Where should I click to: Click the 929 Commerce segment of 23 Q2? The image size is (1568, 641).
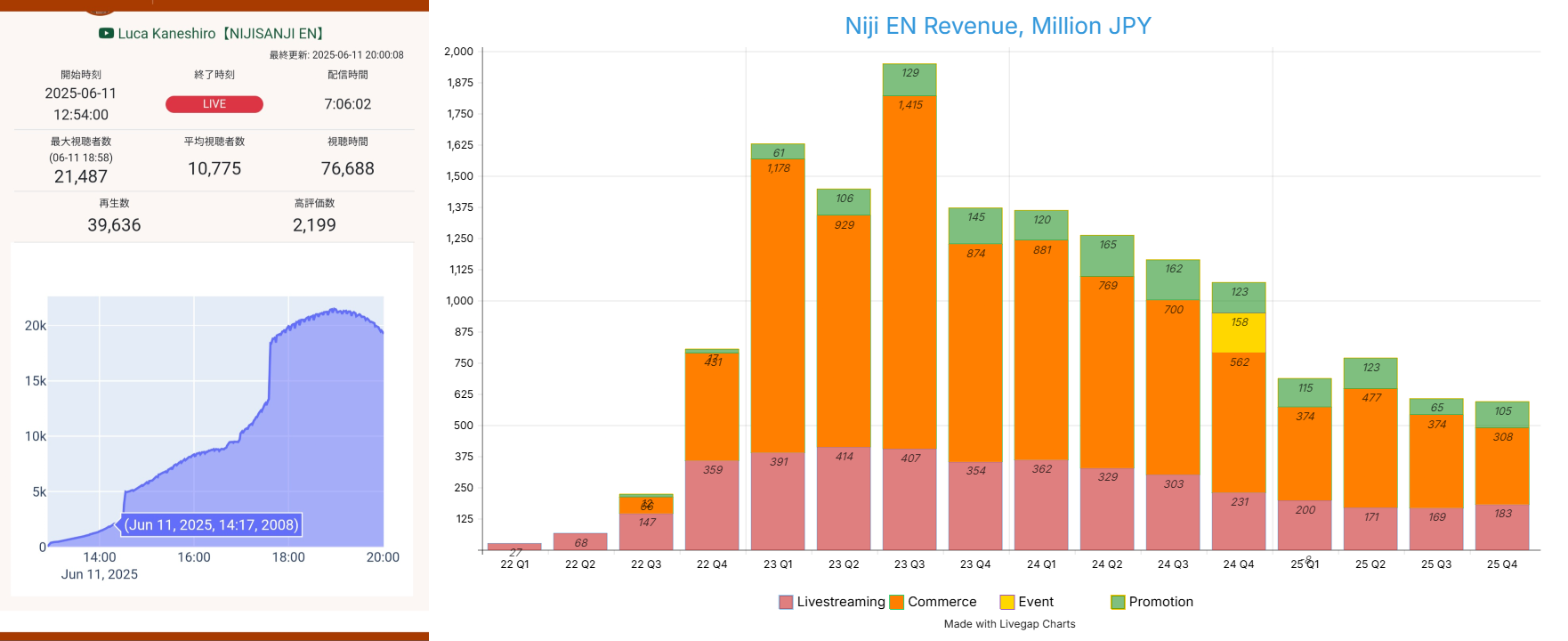tap(844, 331)
